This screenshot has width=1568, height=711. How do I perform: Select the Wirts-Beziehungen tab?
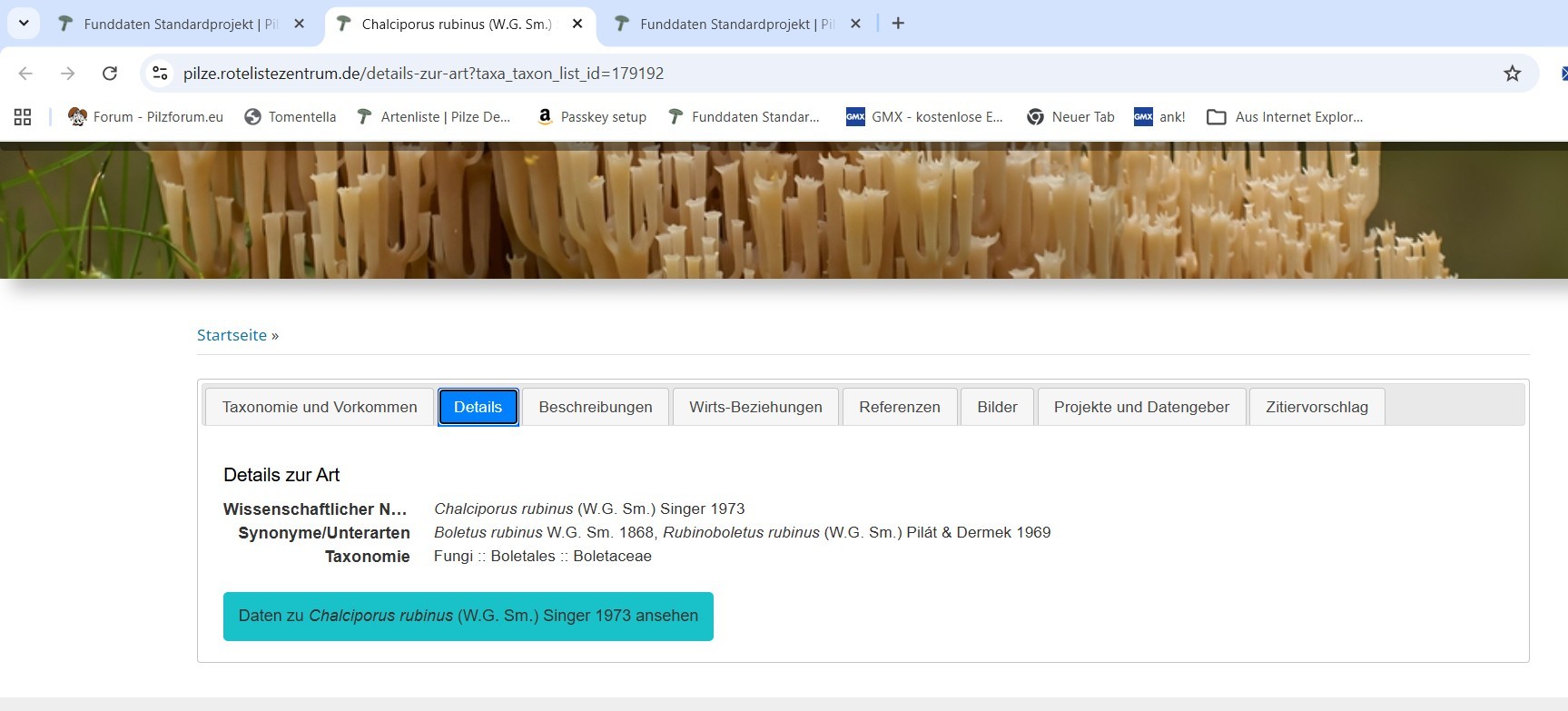755,407
